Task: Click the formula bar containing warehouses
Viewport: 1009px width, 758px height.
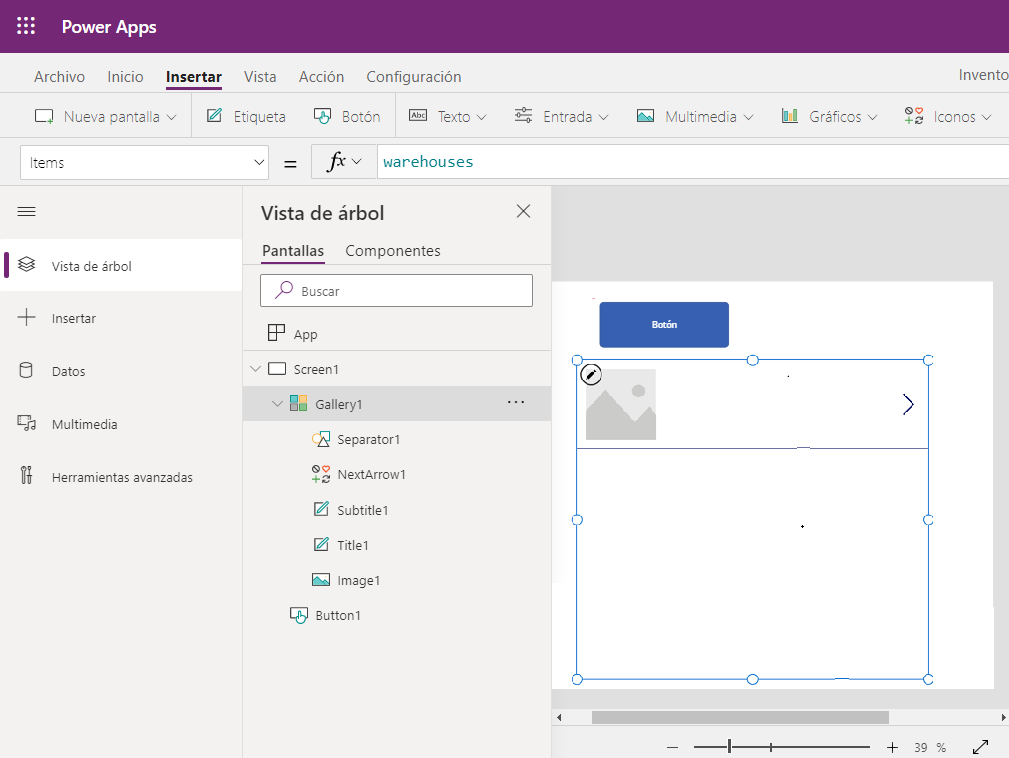Action: click(x=692, y=162)
